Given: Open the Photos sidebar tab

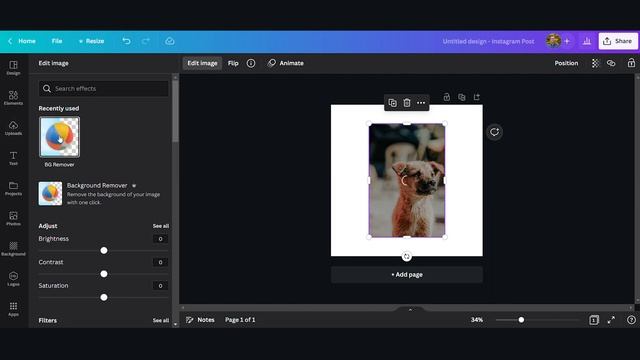Looking at the screenshot, I should pyautogui.click(x=13, y=219).
